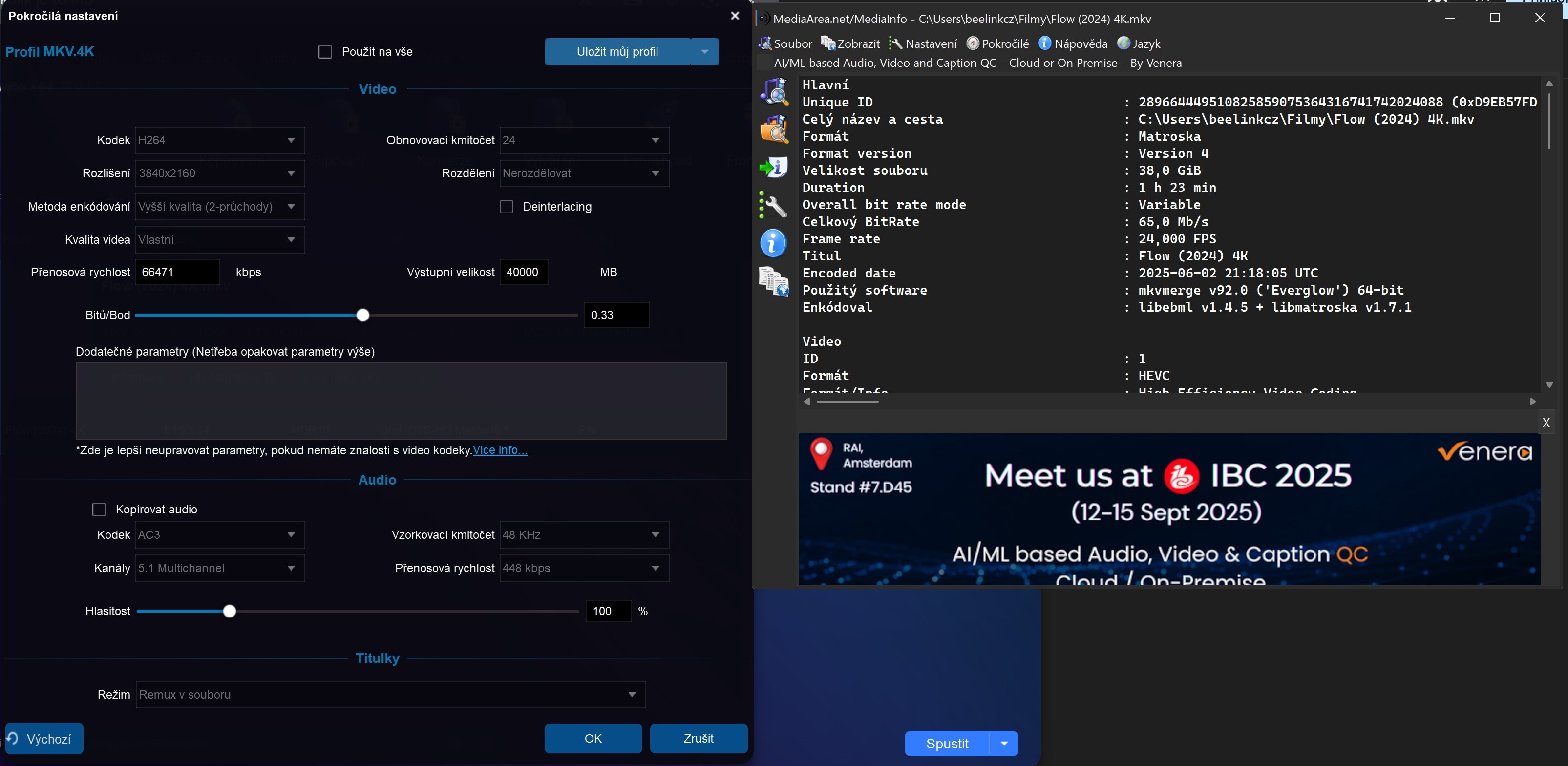1568x766 pixels.
Task: Toggle the Deinterlacing checkbox
Action: (507, 207)
